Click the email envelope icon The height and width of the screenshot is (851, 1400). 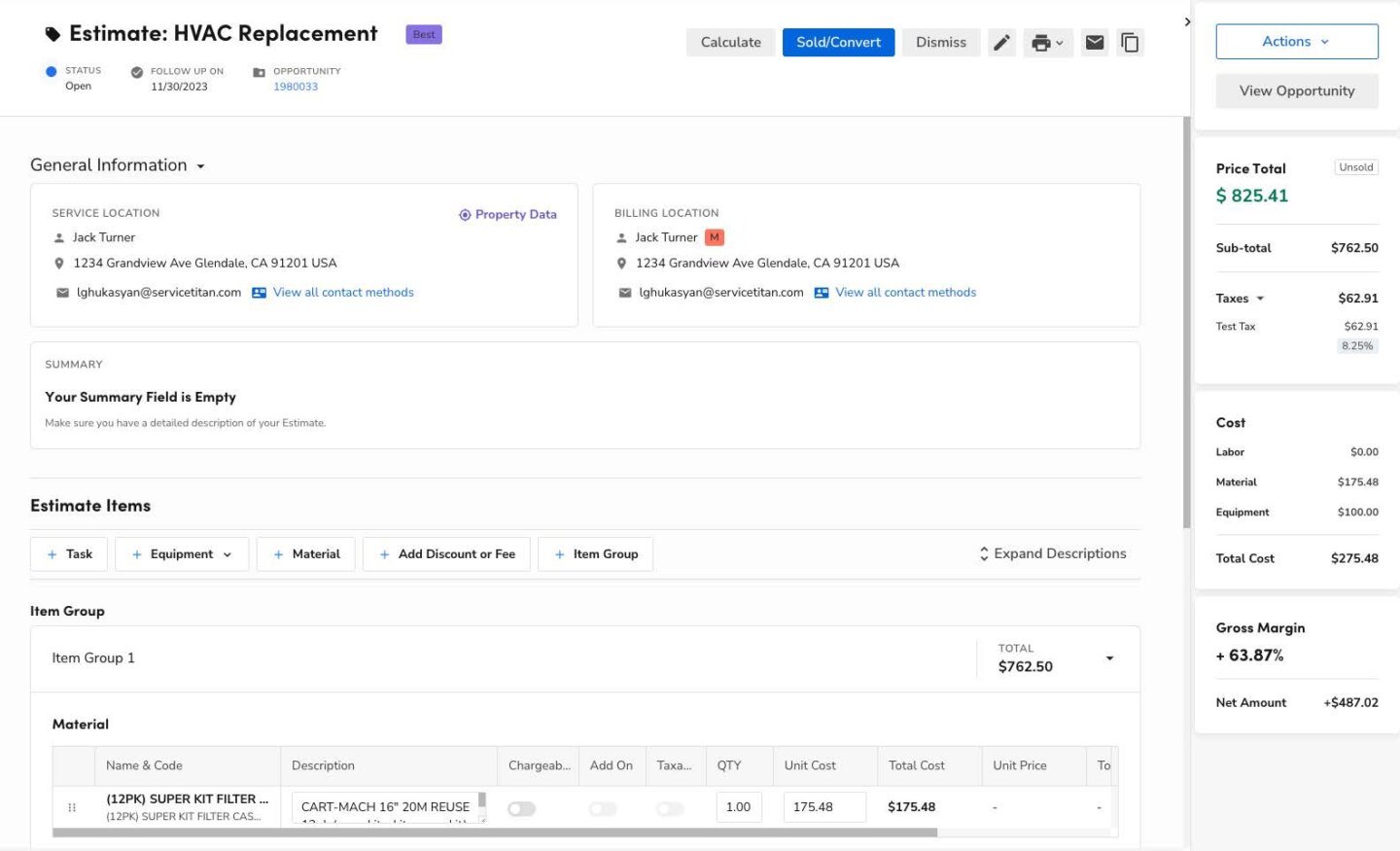coord(1095,43)
